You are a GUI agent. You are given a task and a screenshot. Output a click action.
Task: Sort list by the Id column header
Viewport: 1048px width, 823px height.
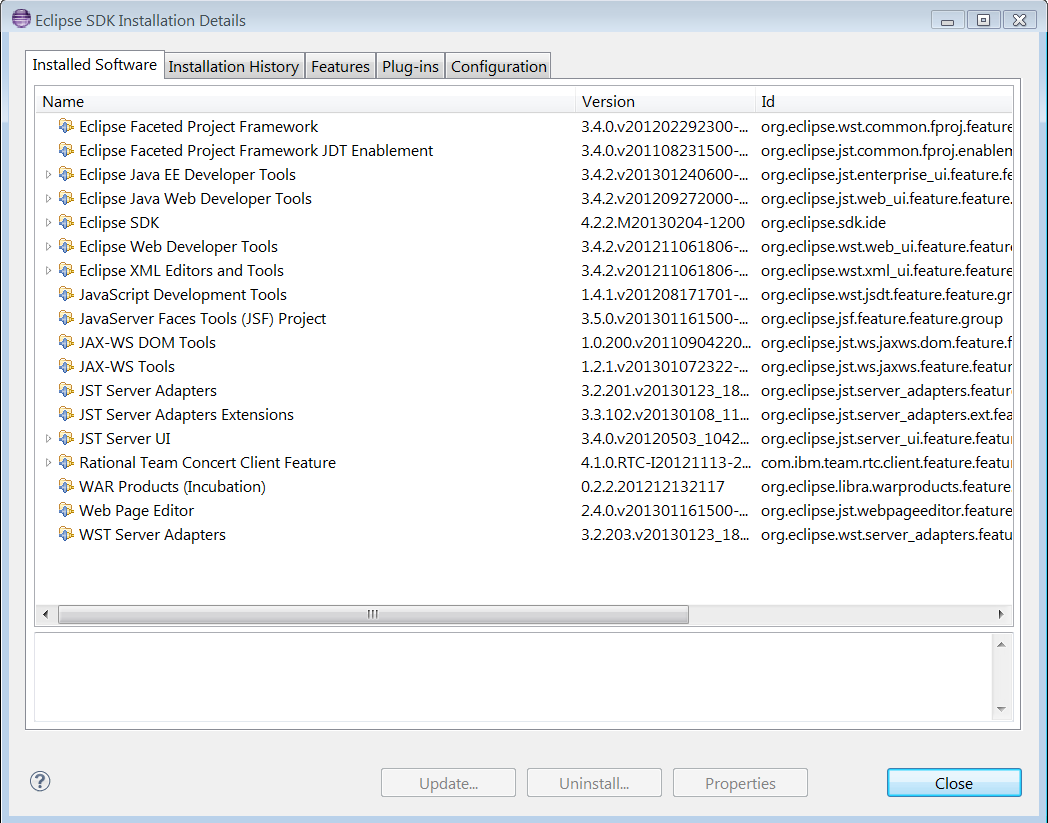884,102
